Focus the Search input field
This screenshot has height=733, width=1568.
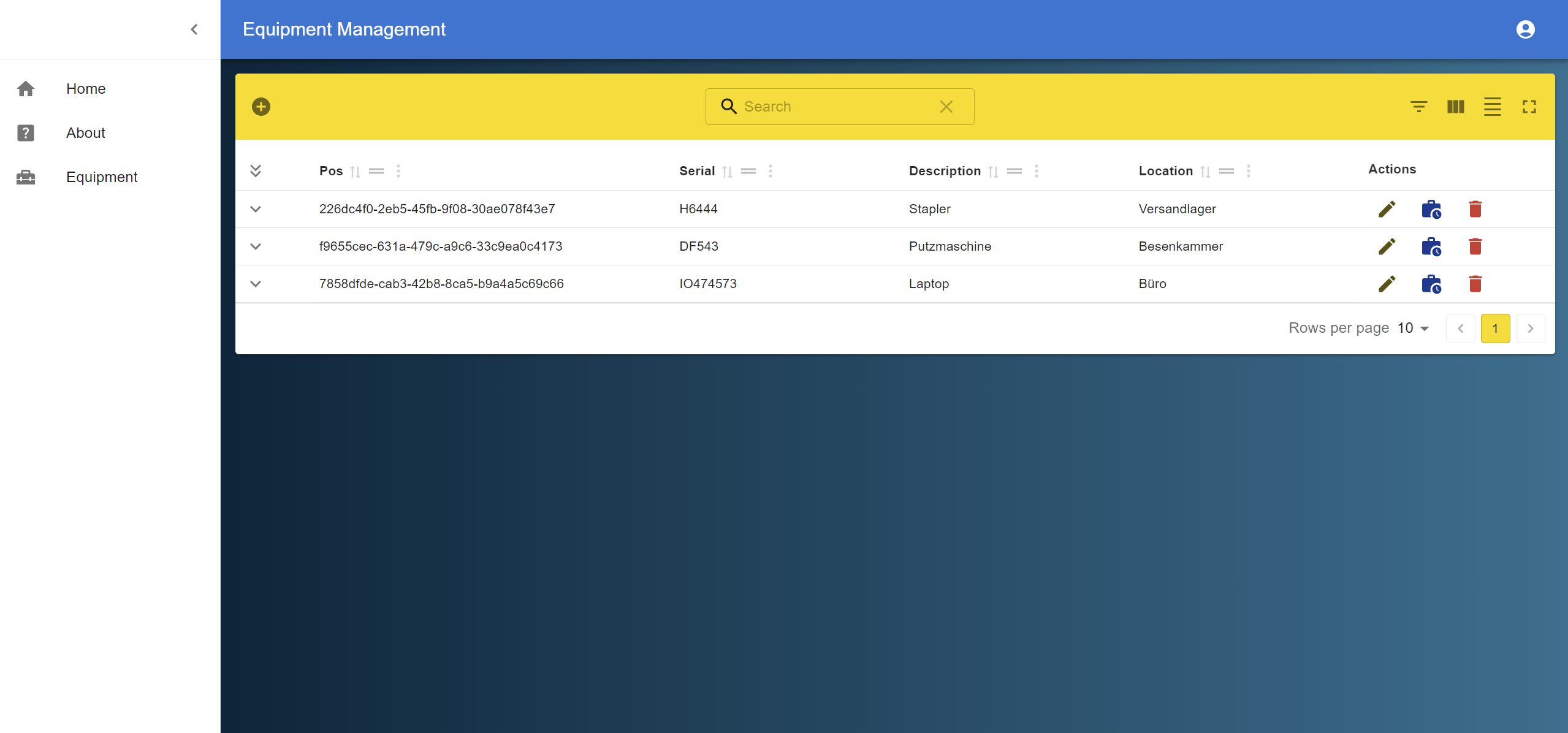click(x=839, y=107)
